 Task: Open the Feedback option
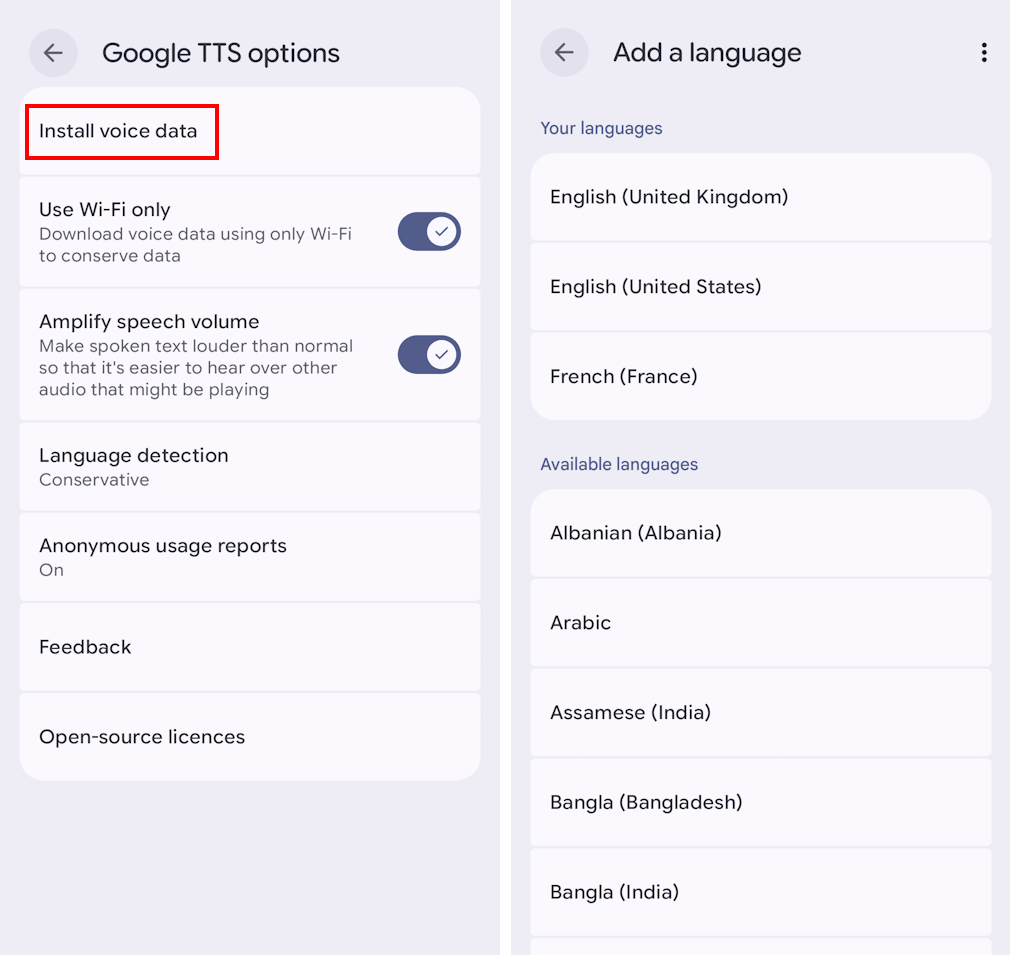pyautogui.click(x=250, y=647)
